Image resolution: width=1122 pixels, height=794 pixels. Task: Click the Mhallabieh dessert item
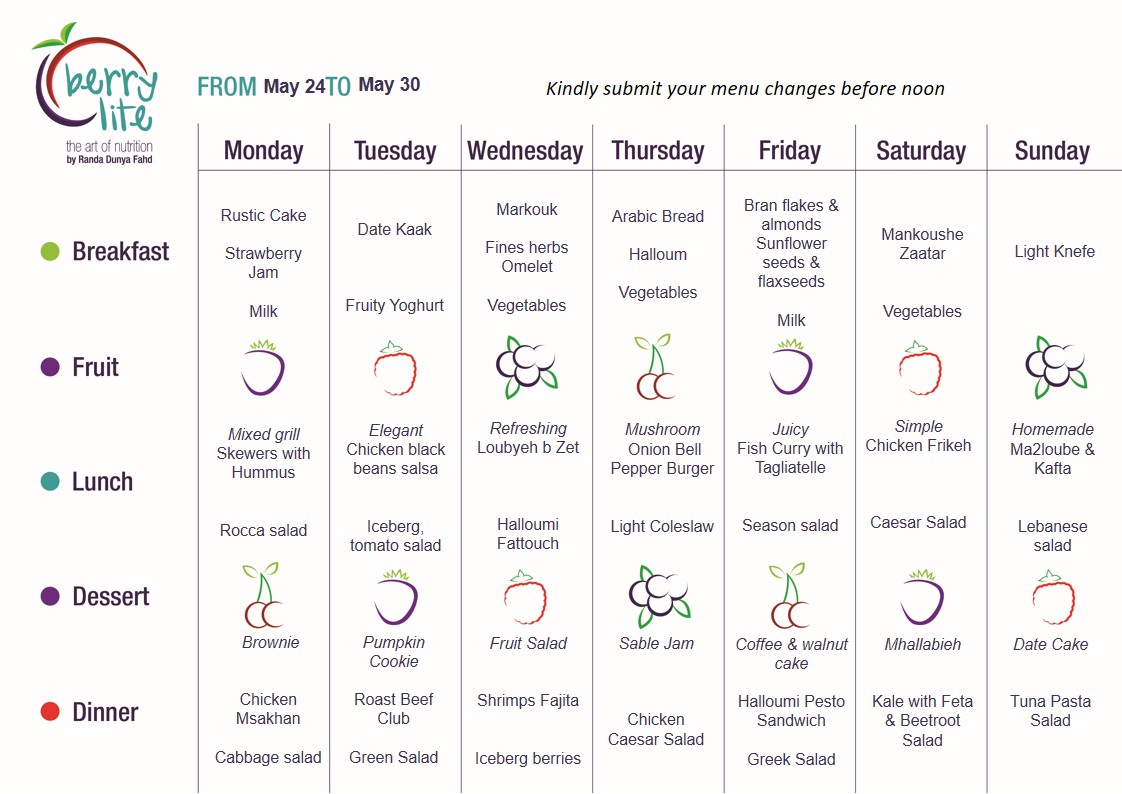(x=922, y=645)
